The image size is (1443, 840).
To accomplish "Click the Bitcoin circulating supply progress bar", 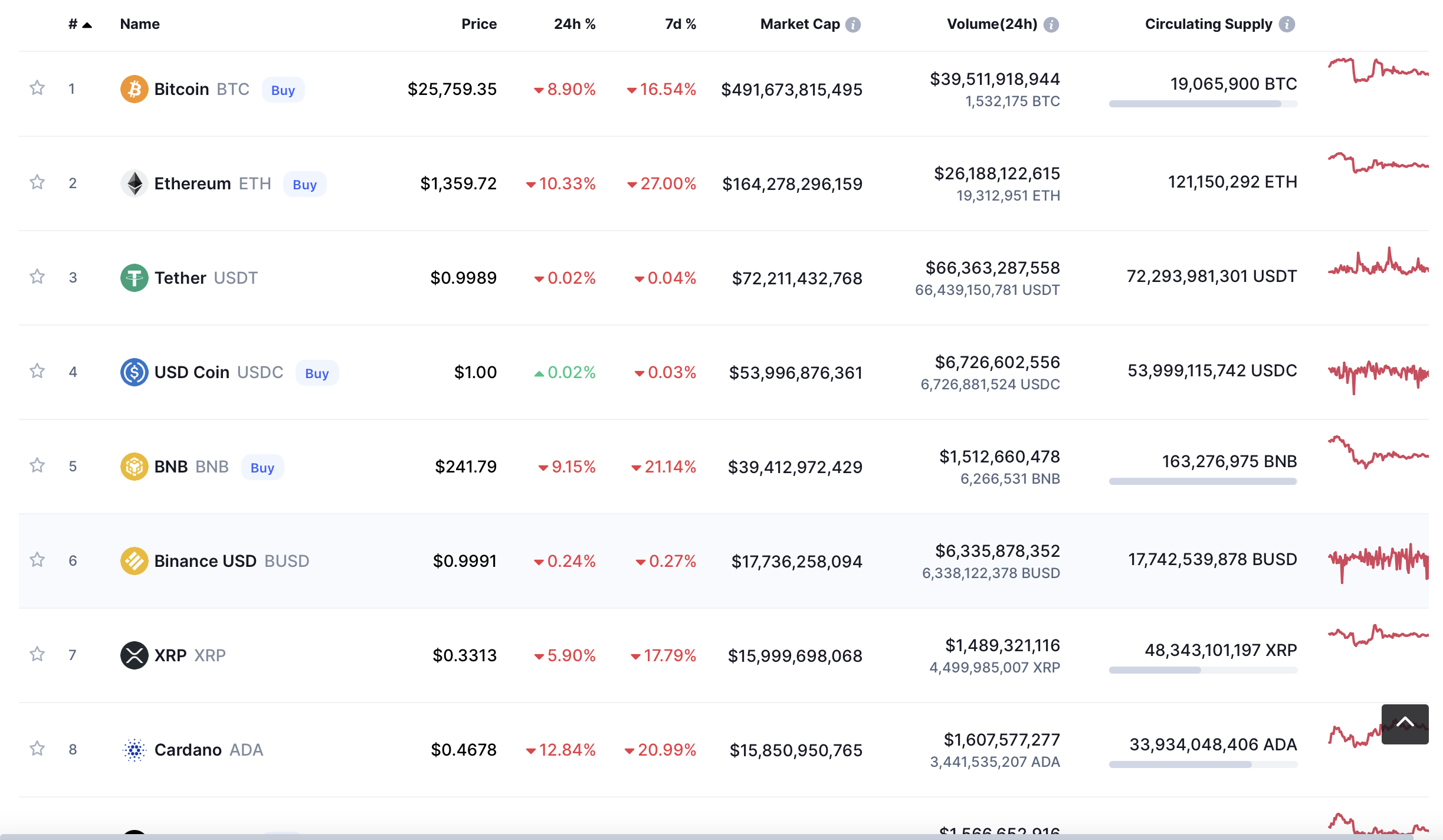I will 1202,104.
